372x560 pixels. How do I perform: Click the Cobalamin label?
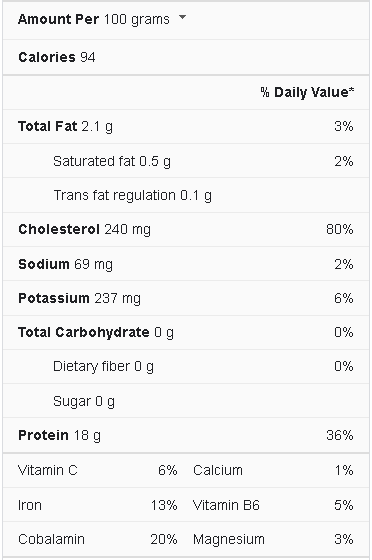(51, 539)
